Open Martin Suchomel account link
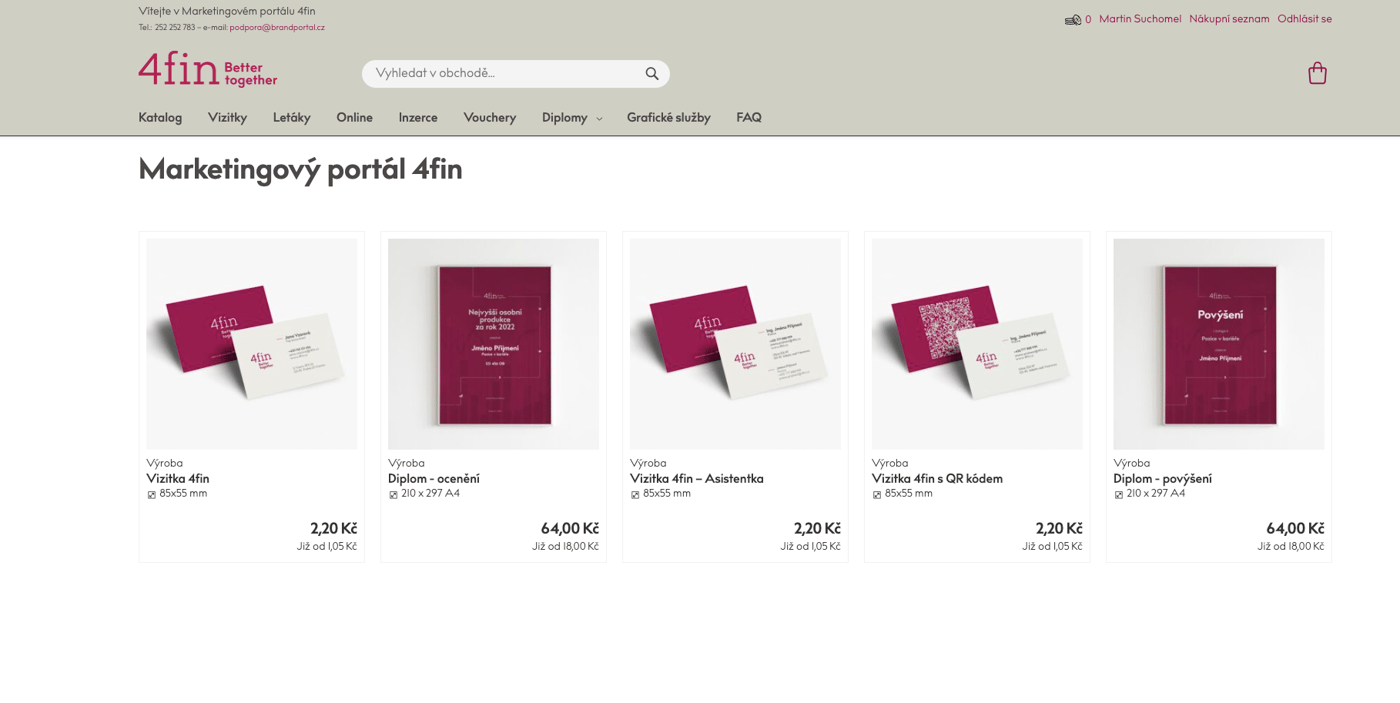Viewport: 1400px width, 703px height. click(1140, 19)
